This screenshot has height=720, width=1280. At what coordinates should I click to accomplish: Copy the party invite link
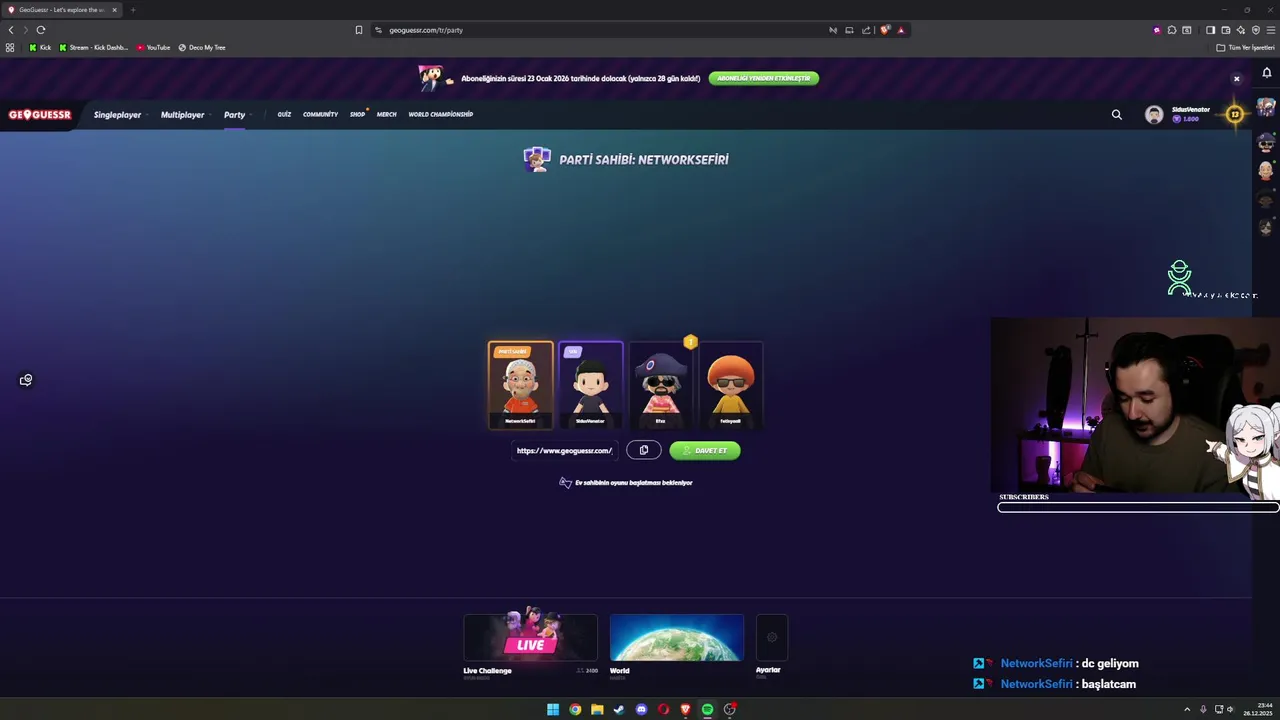[x=644, y=450]
